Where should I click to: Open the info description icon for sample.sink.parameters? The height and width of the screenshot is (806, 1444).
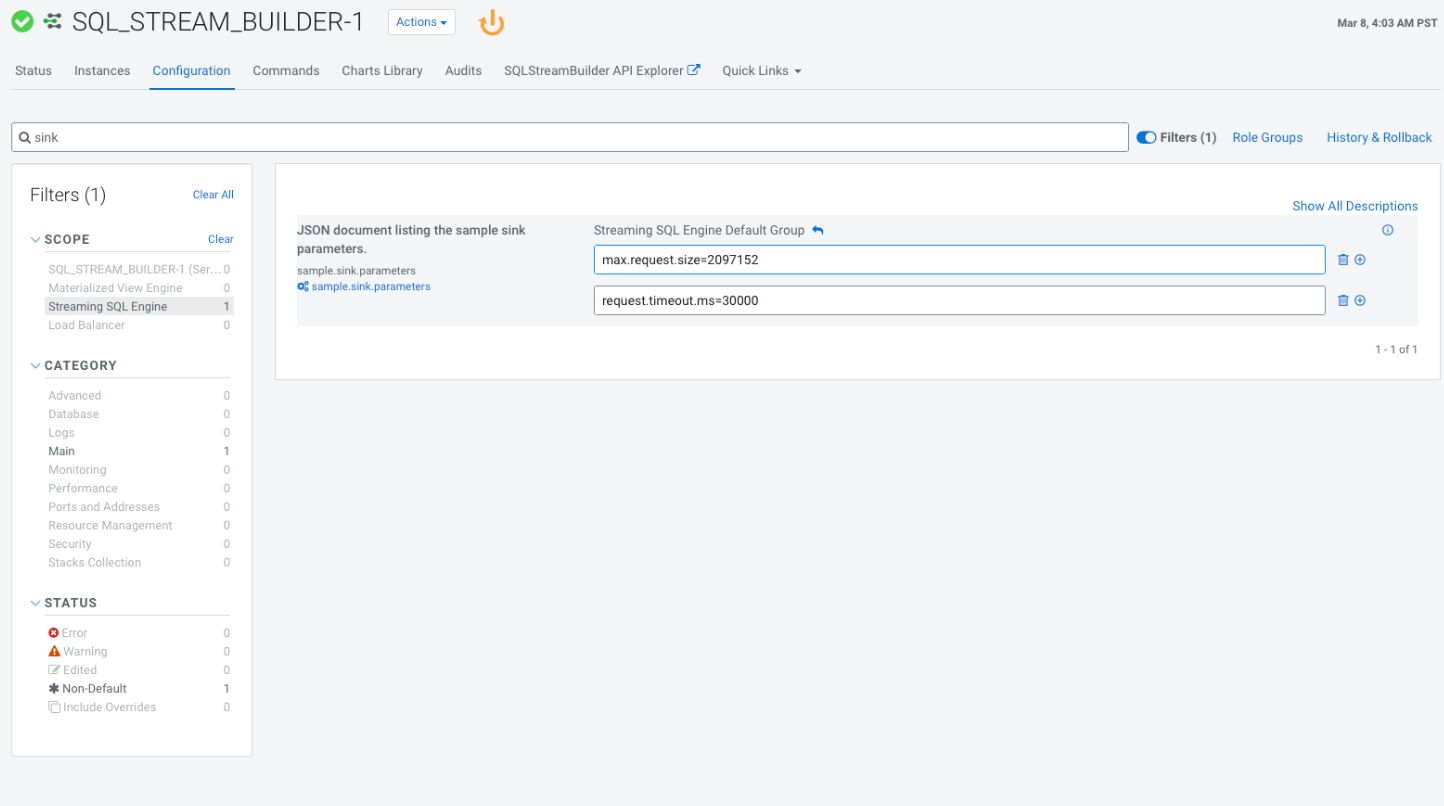click(1388, 230)
